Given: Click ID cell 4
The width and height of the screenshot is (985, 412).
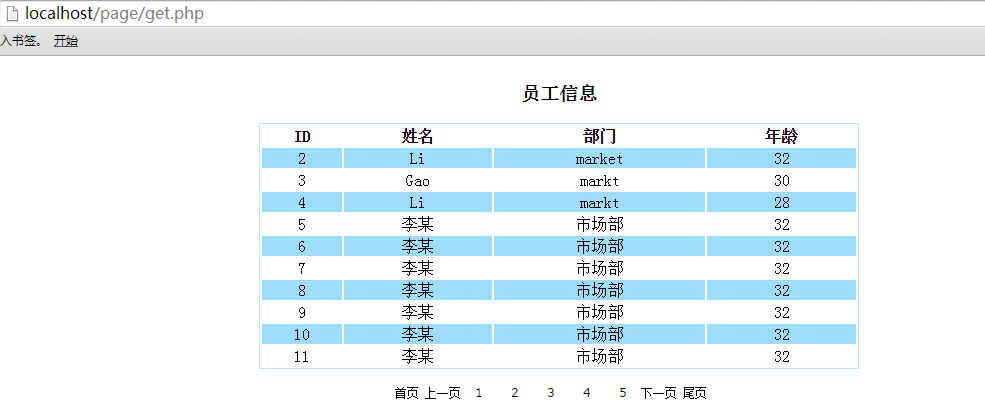Looking at the screenshot, I should tap(302, 202).
